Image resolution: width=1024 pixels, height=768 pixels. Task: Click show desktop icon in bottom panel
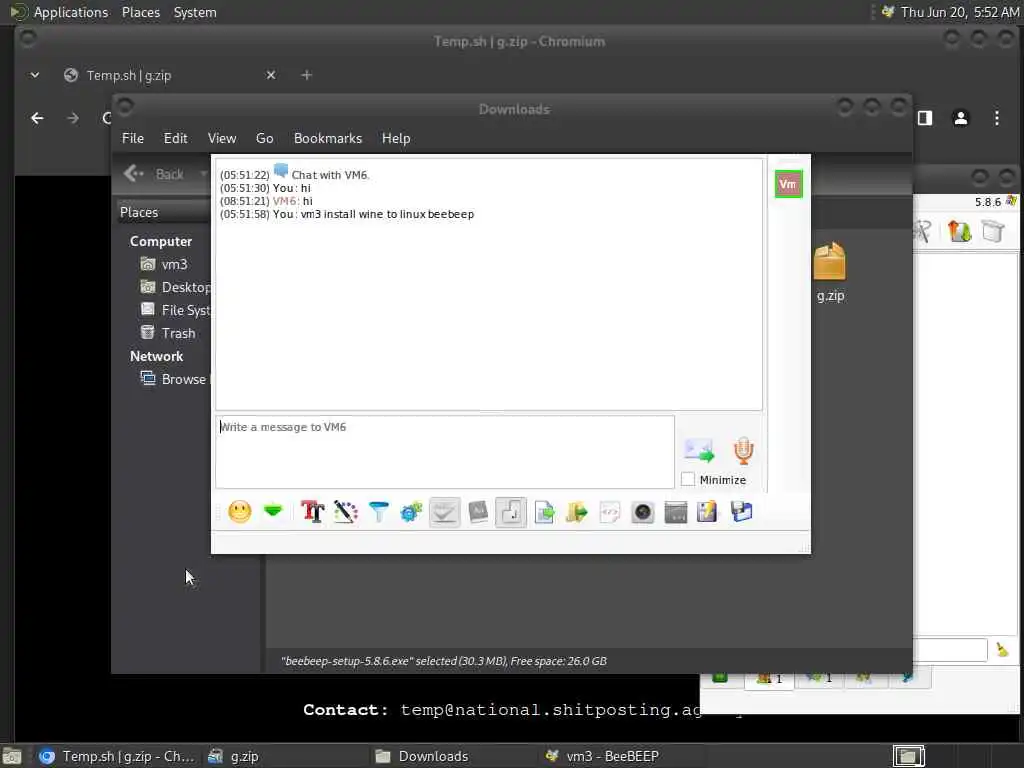coord(12,757)
